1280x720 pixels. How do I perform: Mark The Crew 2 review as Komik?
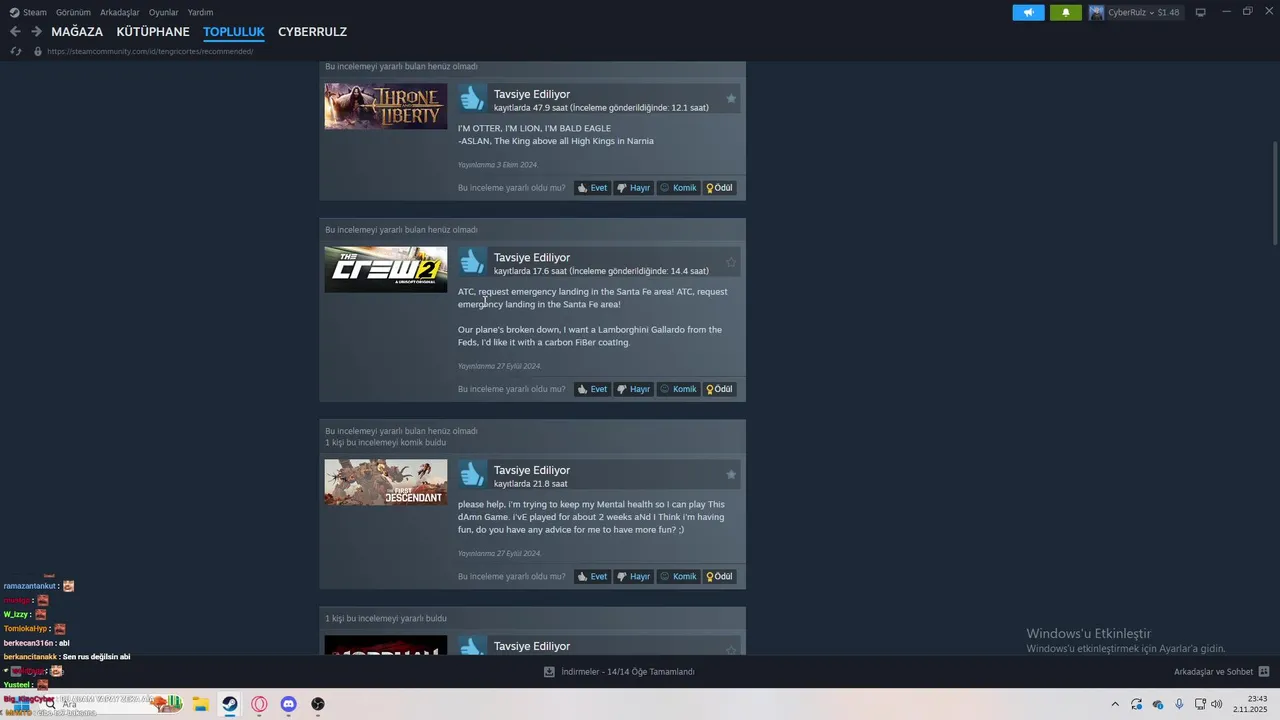point(678,389)
